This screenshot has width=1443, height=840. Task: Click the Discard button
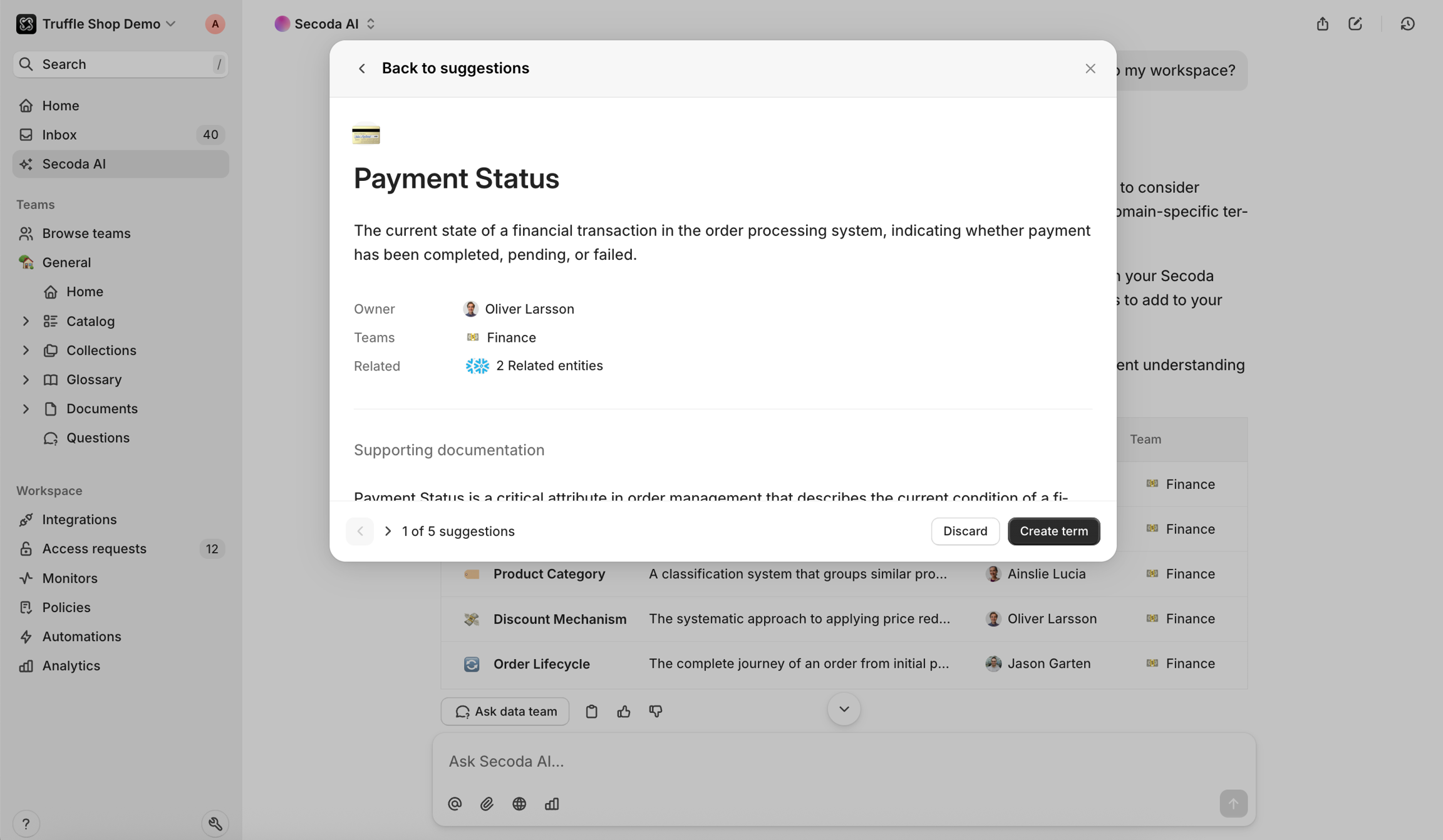[965, 531]
